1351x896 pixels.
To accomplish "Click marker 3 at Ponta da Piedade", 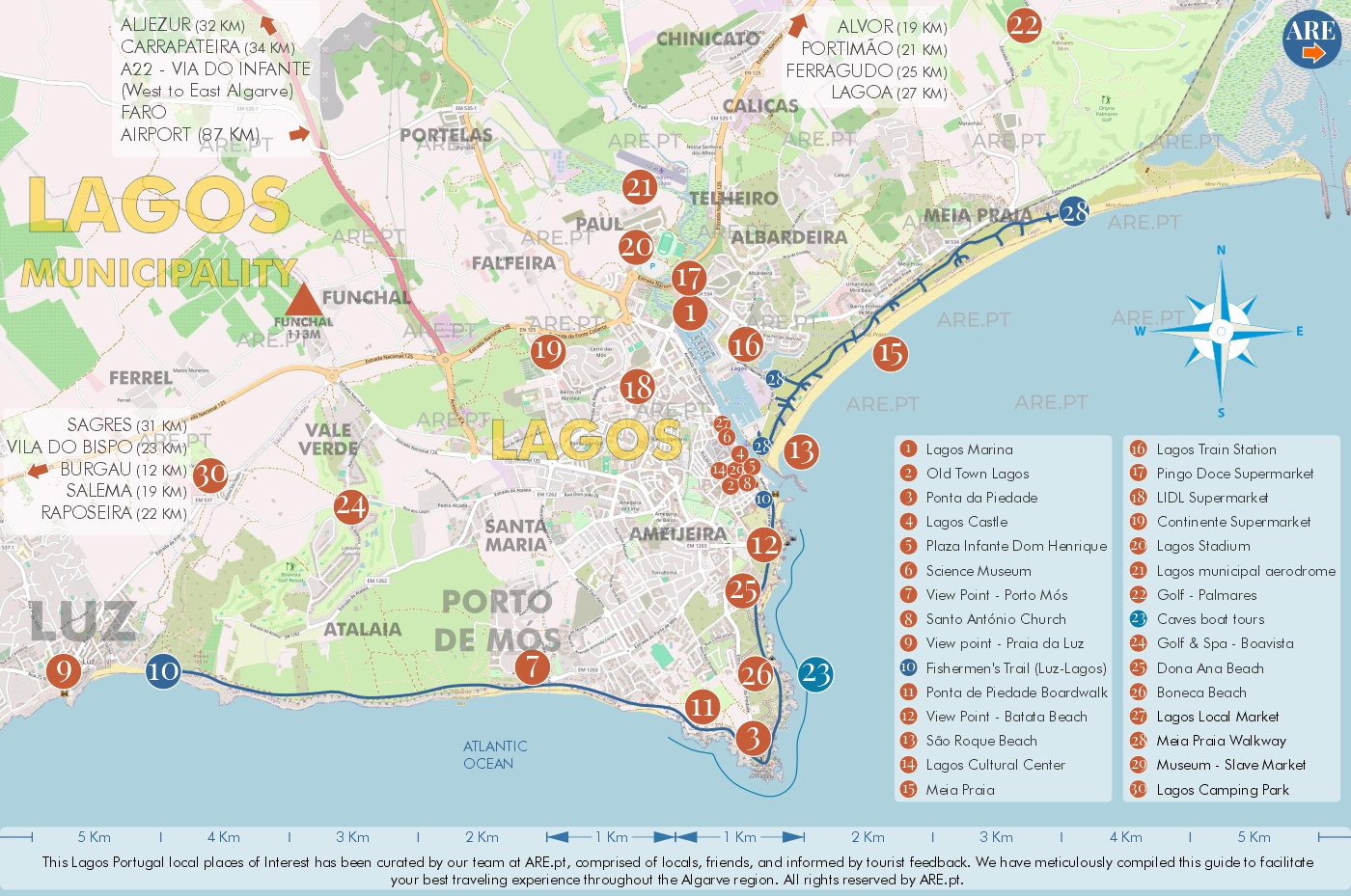I will click(754, 740).
